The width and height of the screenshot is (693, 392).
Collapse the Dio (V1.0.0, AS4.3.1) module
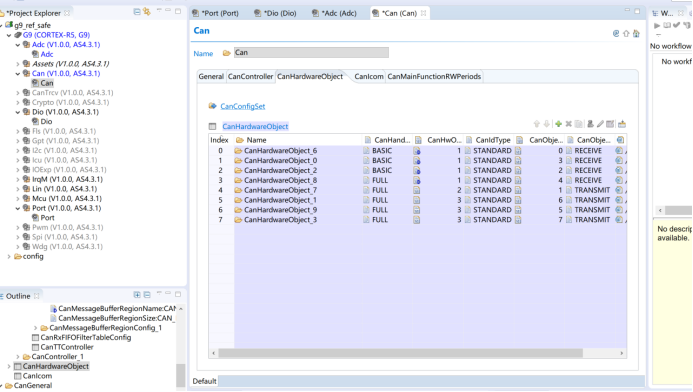[x=18, y=112]
